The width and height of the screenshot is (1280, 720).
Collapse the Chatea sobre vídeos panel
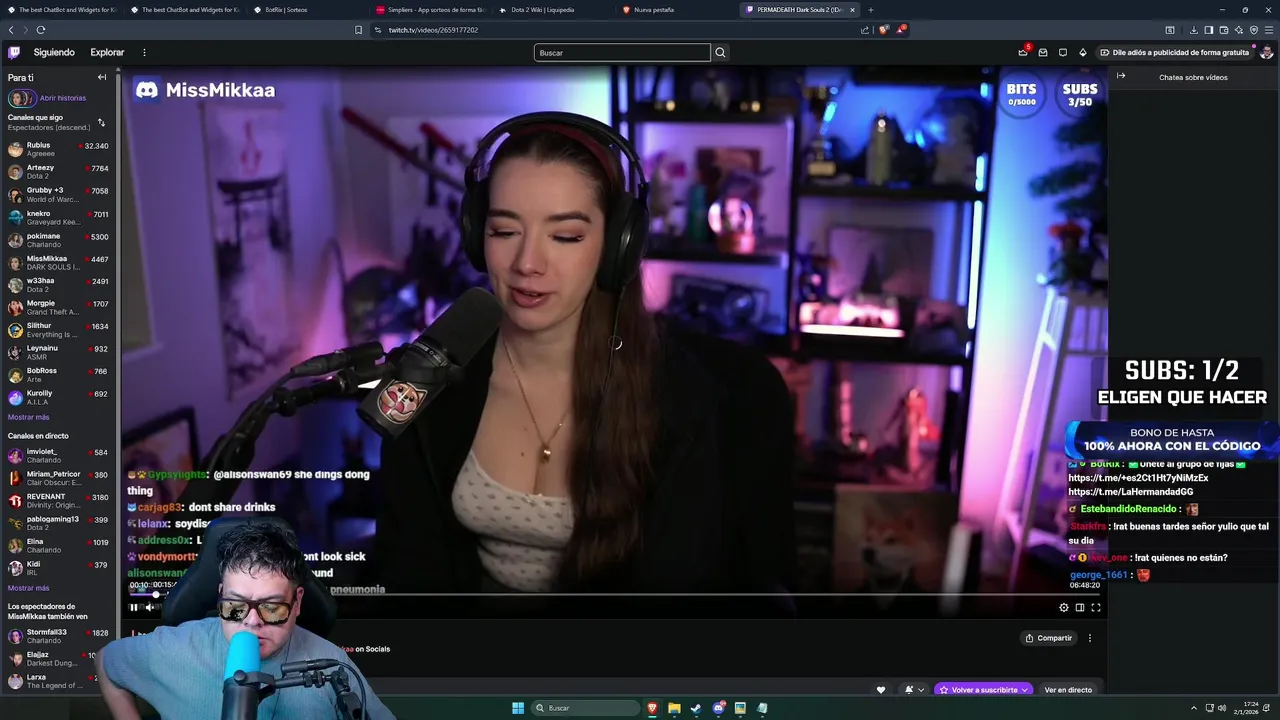[1121, 76]
